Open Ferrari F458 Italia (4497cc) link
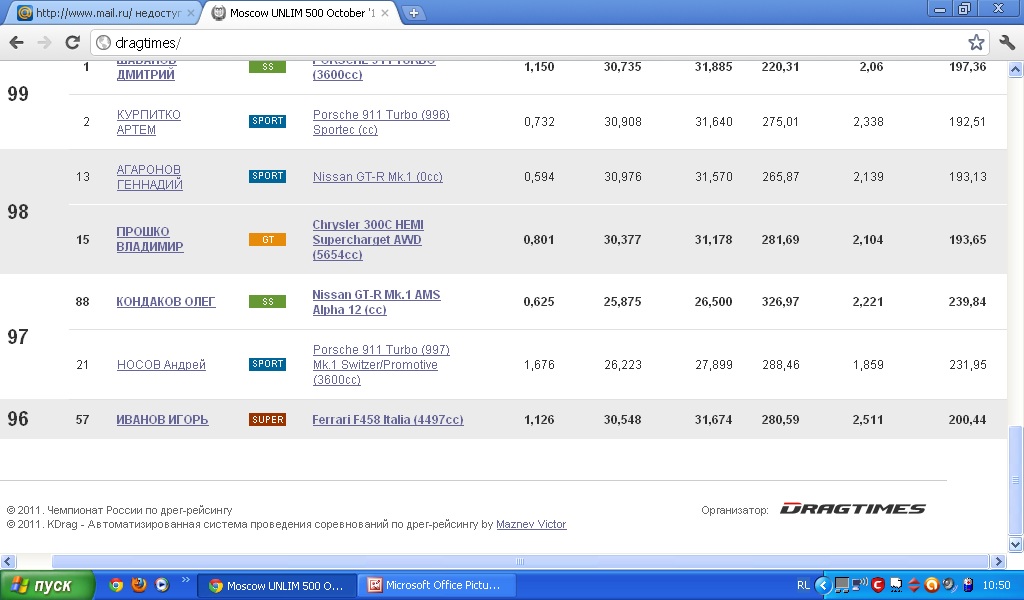Image resolution: width=1024 pixels, height=600 pixels. tap(388, 420)
